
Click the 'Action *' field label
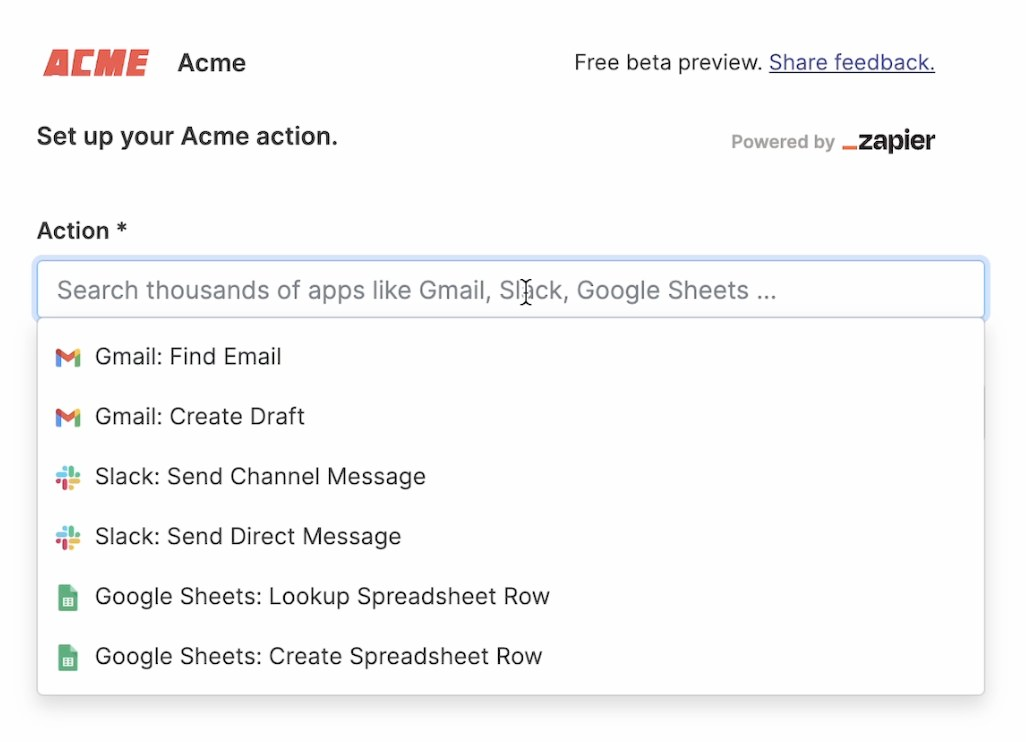tap(82, 231)
